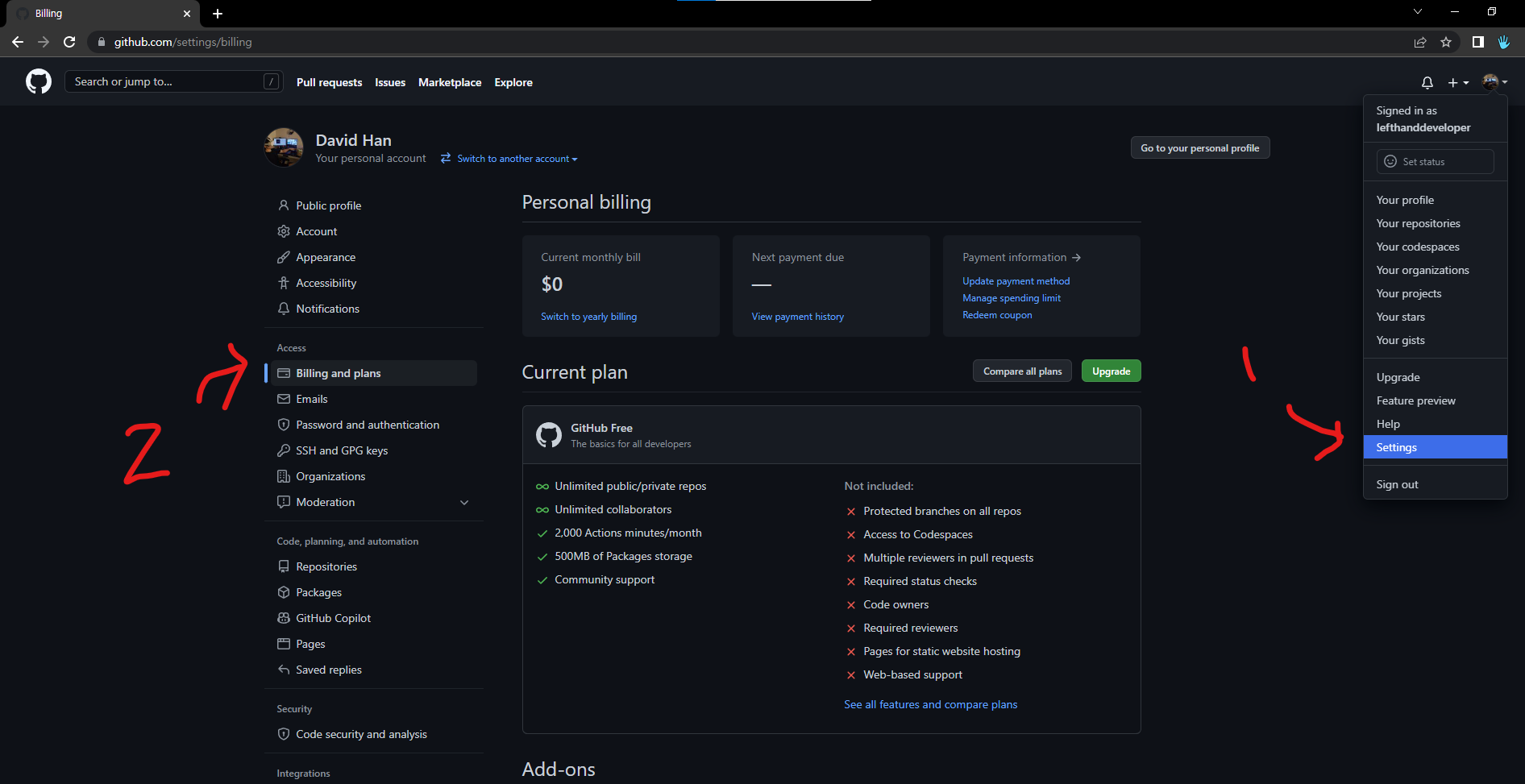The height and width of the screenshot is (784, 1525).
Task: Select Settings in the user menu
Action: click(1436, 447)
